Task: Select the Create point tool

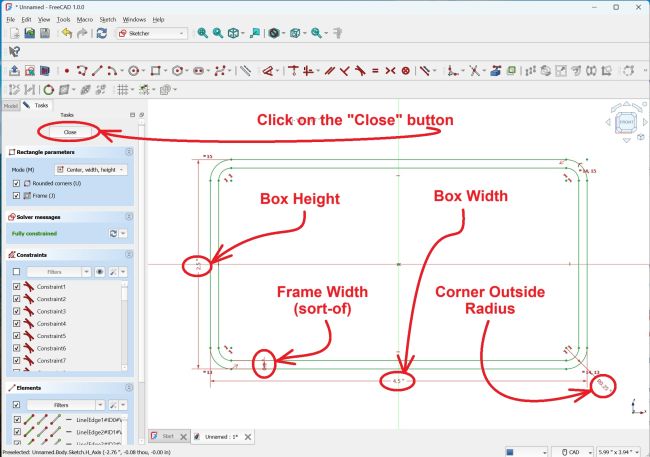Action: click(67, 71)
